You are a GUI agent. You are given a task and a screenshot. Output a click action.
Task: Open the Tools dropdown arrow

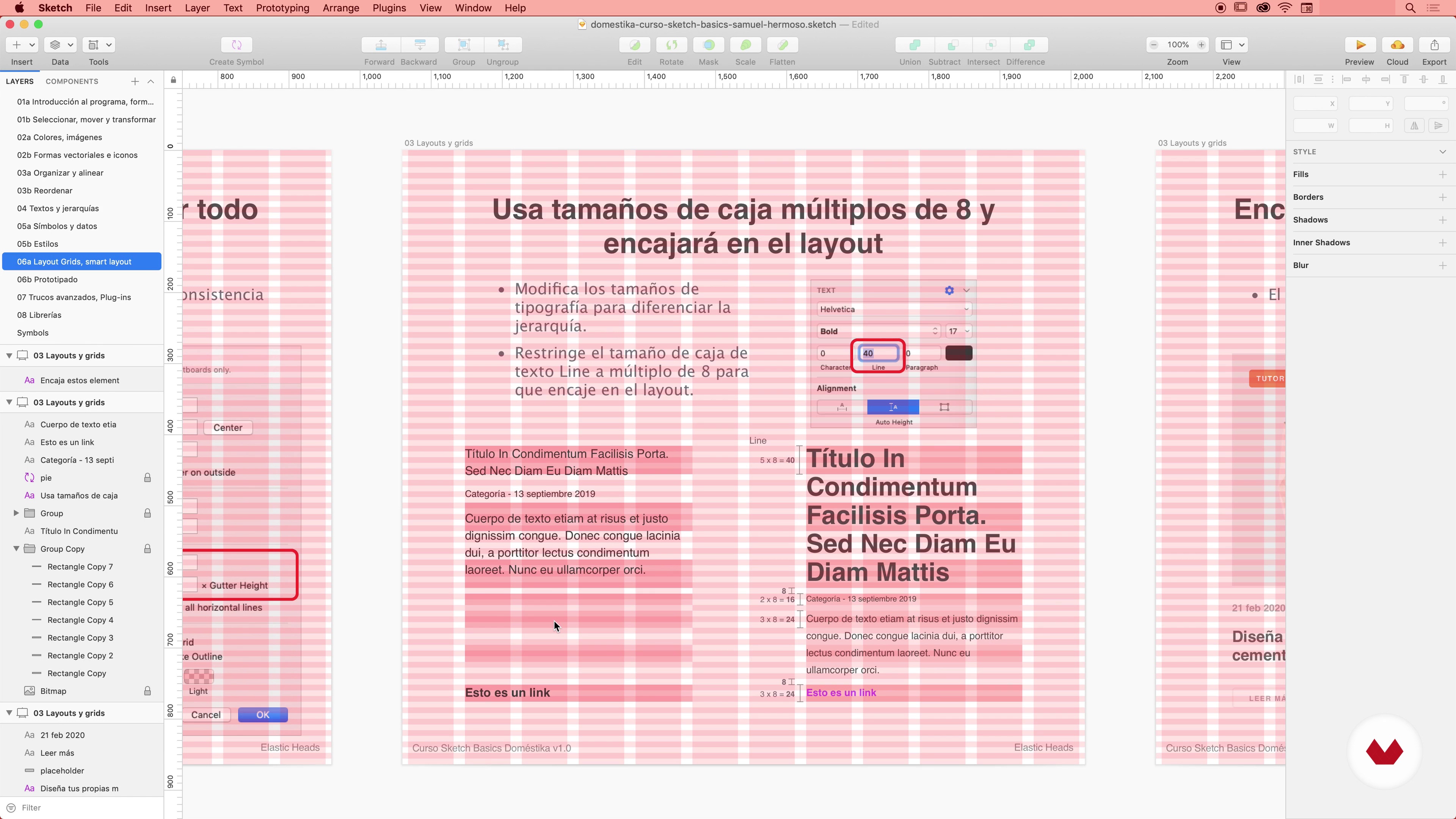pos(108,45)
